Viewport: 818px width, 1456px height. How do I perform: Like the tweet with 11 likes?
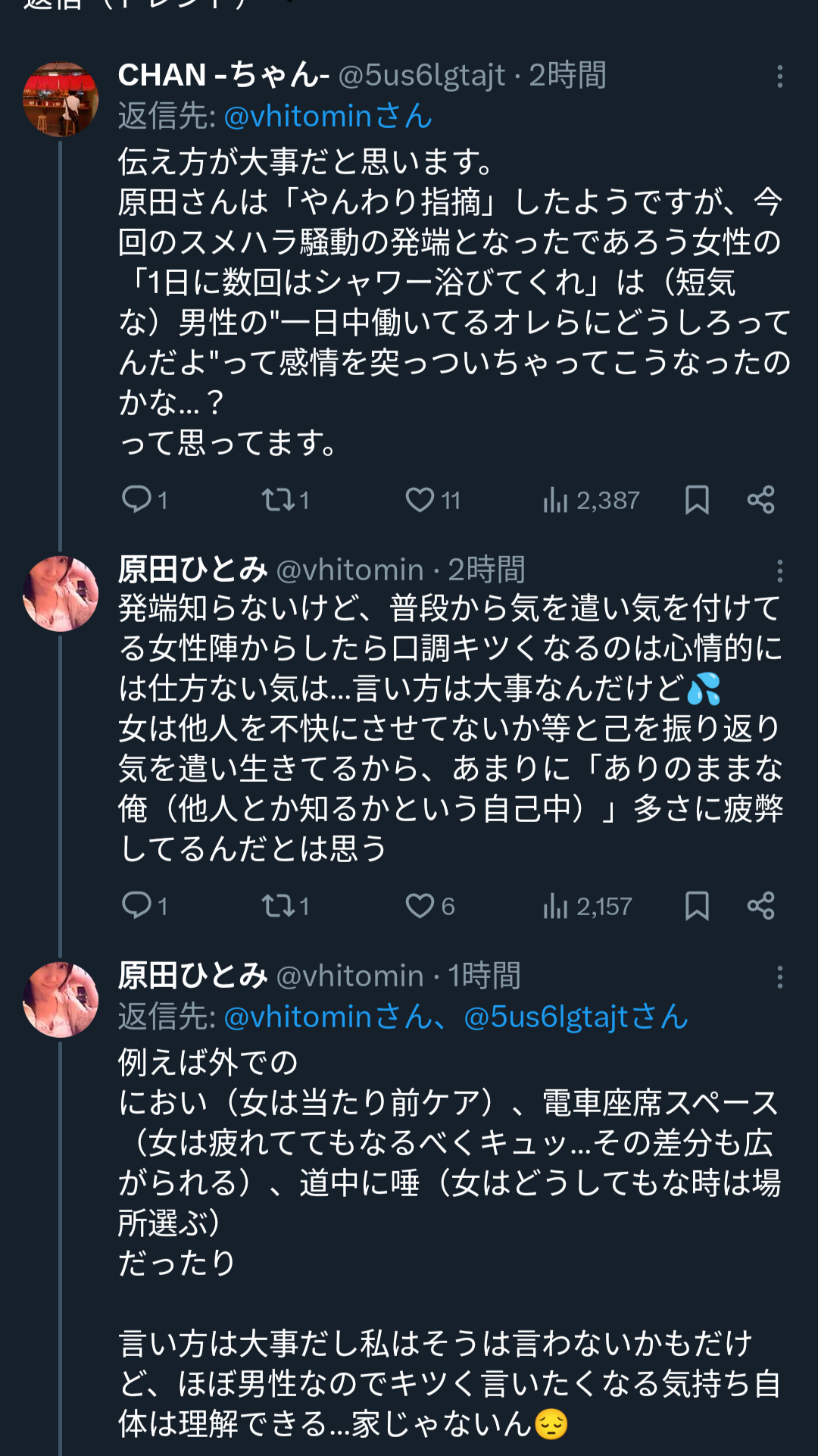pyautogui.click(x=420, y=500)
